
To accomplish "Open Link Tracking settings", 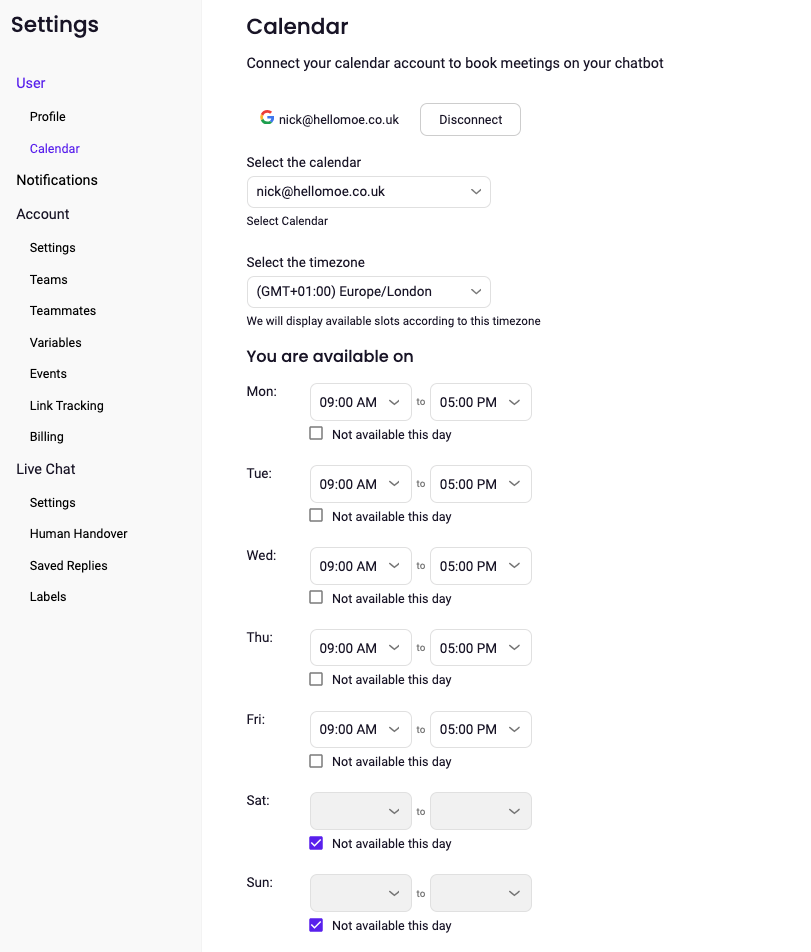I will tap(67, 406).
